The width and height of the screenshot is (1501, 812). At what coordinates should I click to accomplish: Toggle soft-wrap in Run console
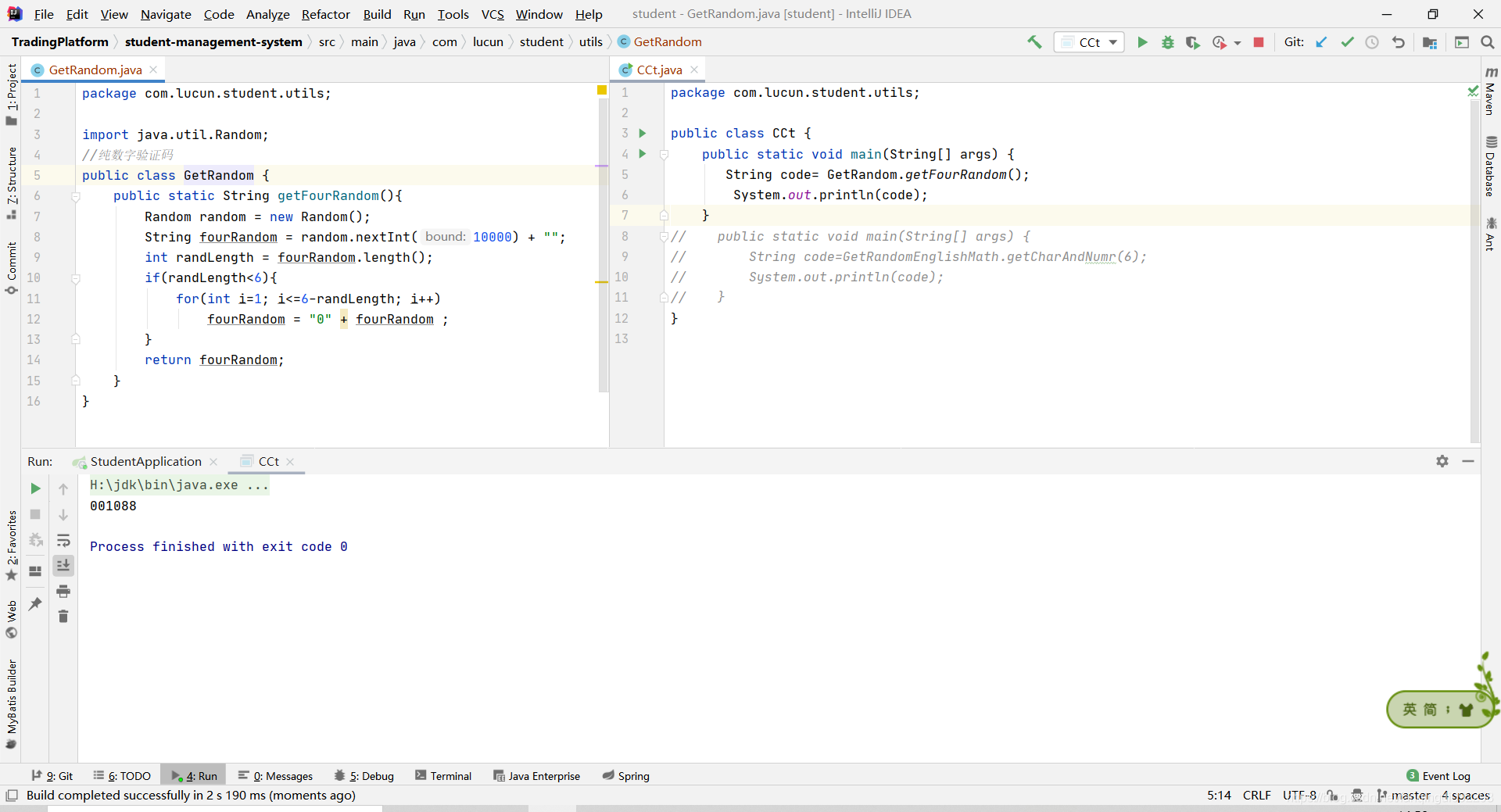coord(63,540)
